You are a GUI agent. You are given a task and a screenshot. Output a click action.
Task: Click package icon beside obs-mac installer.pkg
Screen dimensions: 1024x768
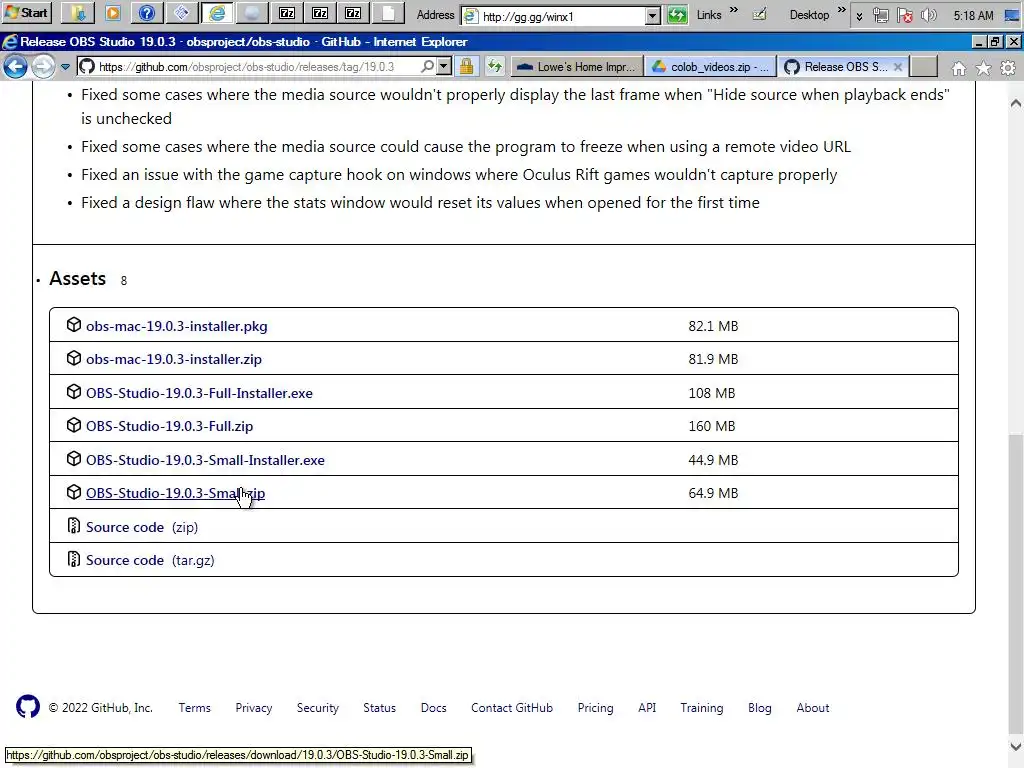coord(74,325)
